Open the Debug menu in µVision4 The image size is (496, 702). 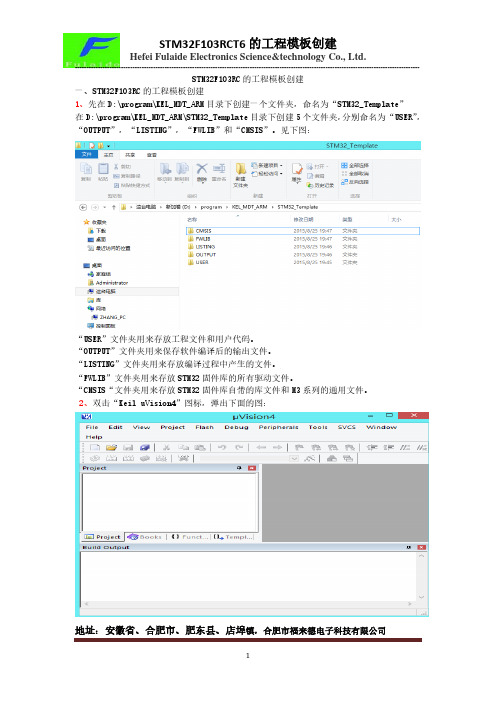(x=236, y=427)
